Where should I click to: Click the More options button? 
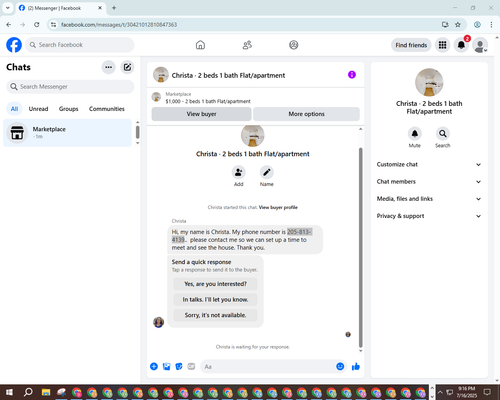pos(306,114)
